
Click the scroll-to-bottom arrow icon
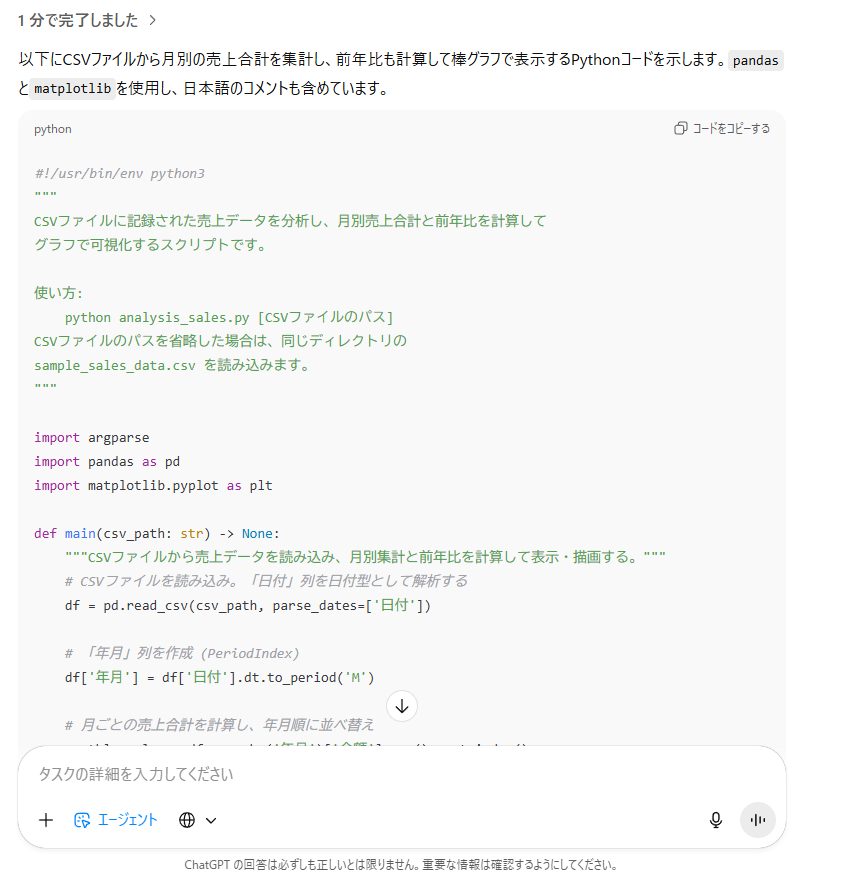pyautogui.click(x=402, y=706)
